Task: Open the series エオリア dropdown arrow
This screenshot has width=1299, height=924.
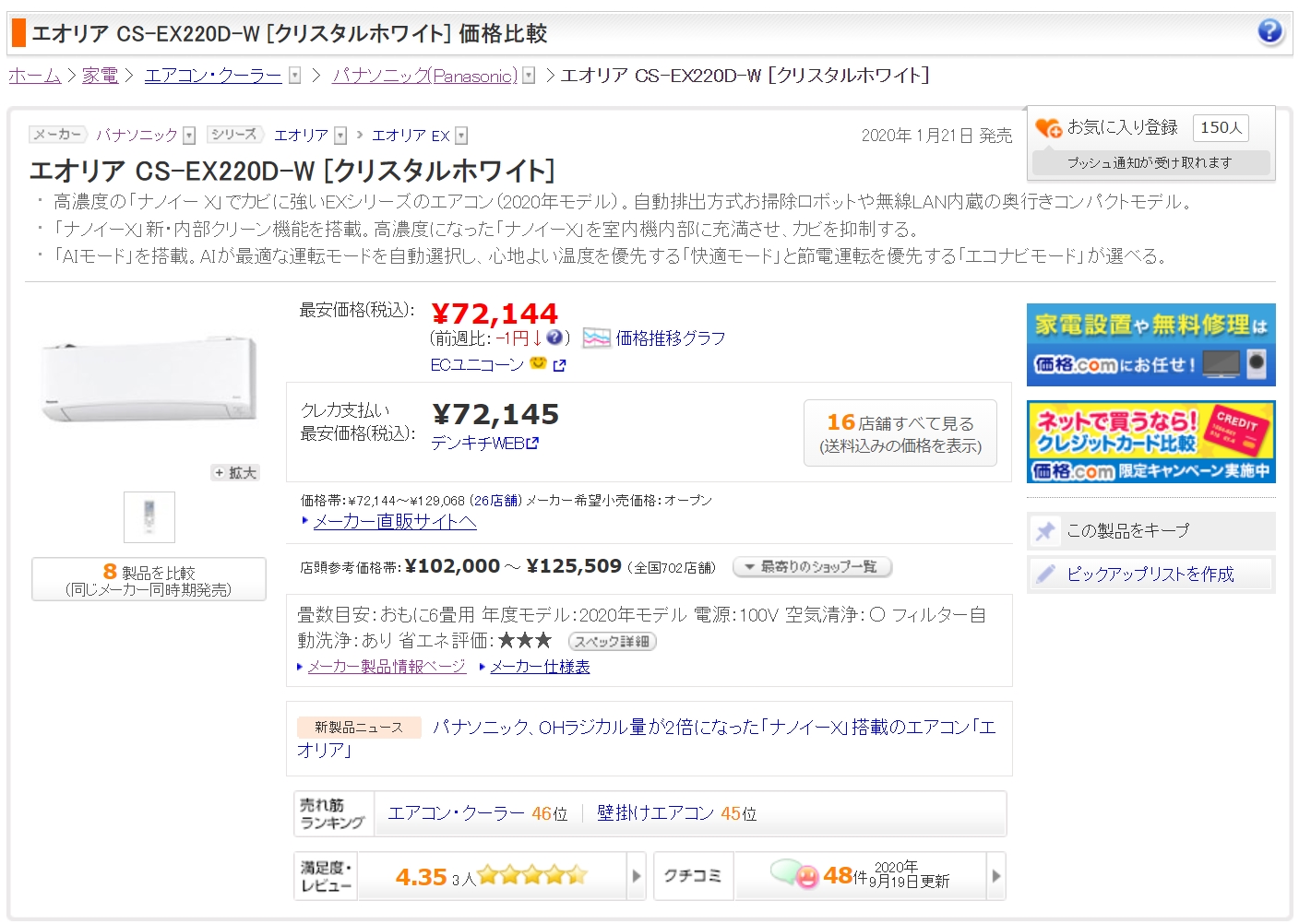Action: [340, 136]
